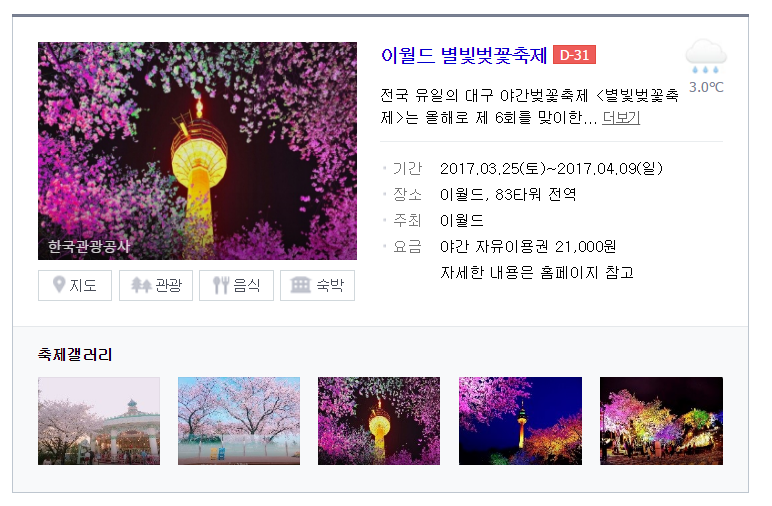Click the 축제갤러리 section heading
Viewport: 772px width, 506px height.
pos(75,354)
